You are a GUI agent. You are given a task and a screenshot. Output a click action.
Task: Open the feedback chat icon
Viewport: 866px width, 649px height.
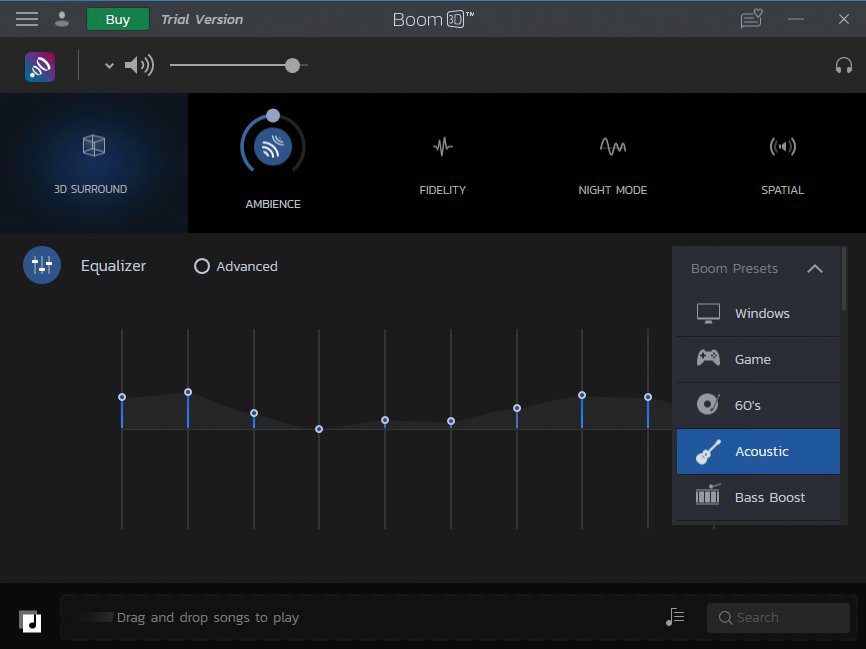pos(751,19)
